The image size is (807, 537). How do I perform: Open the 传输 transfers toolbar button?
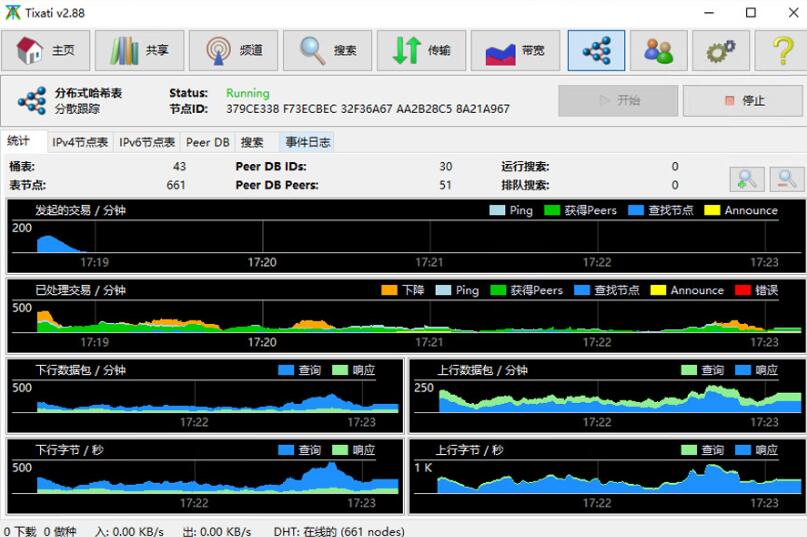tap(422, 50)
